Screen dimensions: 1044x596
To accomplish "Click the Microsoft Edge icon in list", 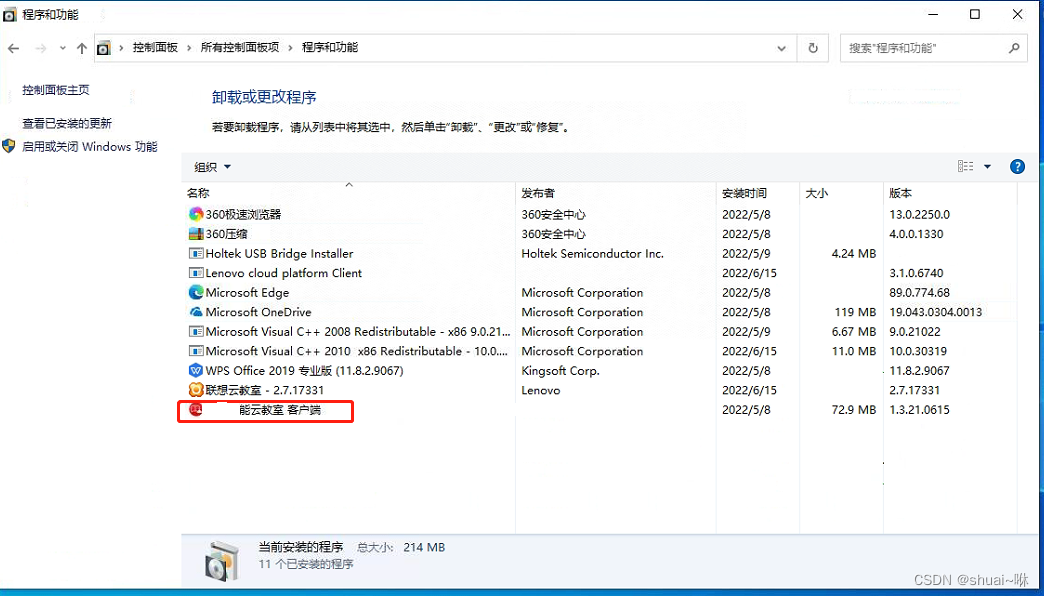I will (196, 293).
